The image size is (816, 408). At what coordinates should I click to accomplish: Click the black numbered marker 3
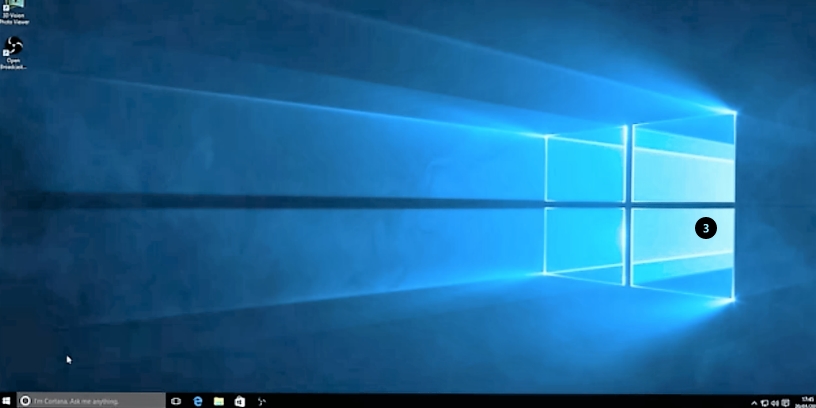point(705,228)
